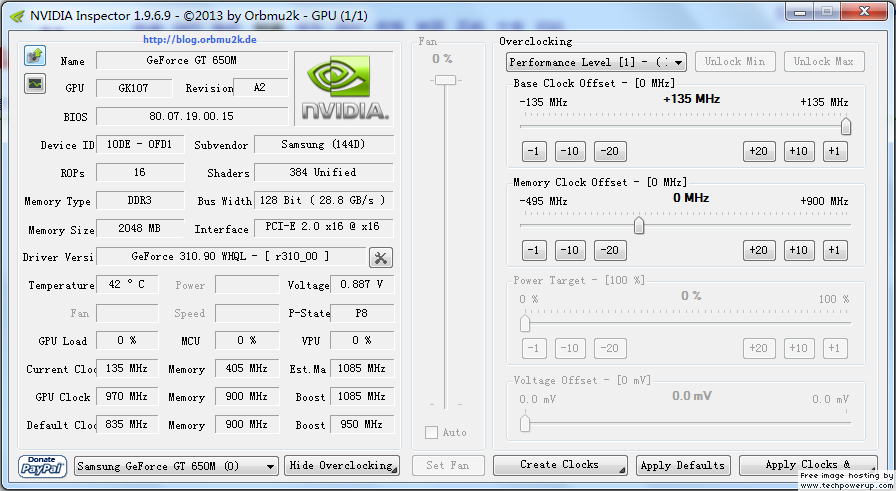The width and height of the screenshot is (896, 491).
Task: Increase Base Clock Offset by 10
Action: point(799,151)
